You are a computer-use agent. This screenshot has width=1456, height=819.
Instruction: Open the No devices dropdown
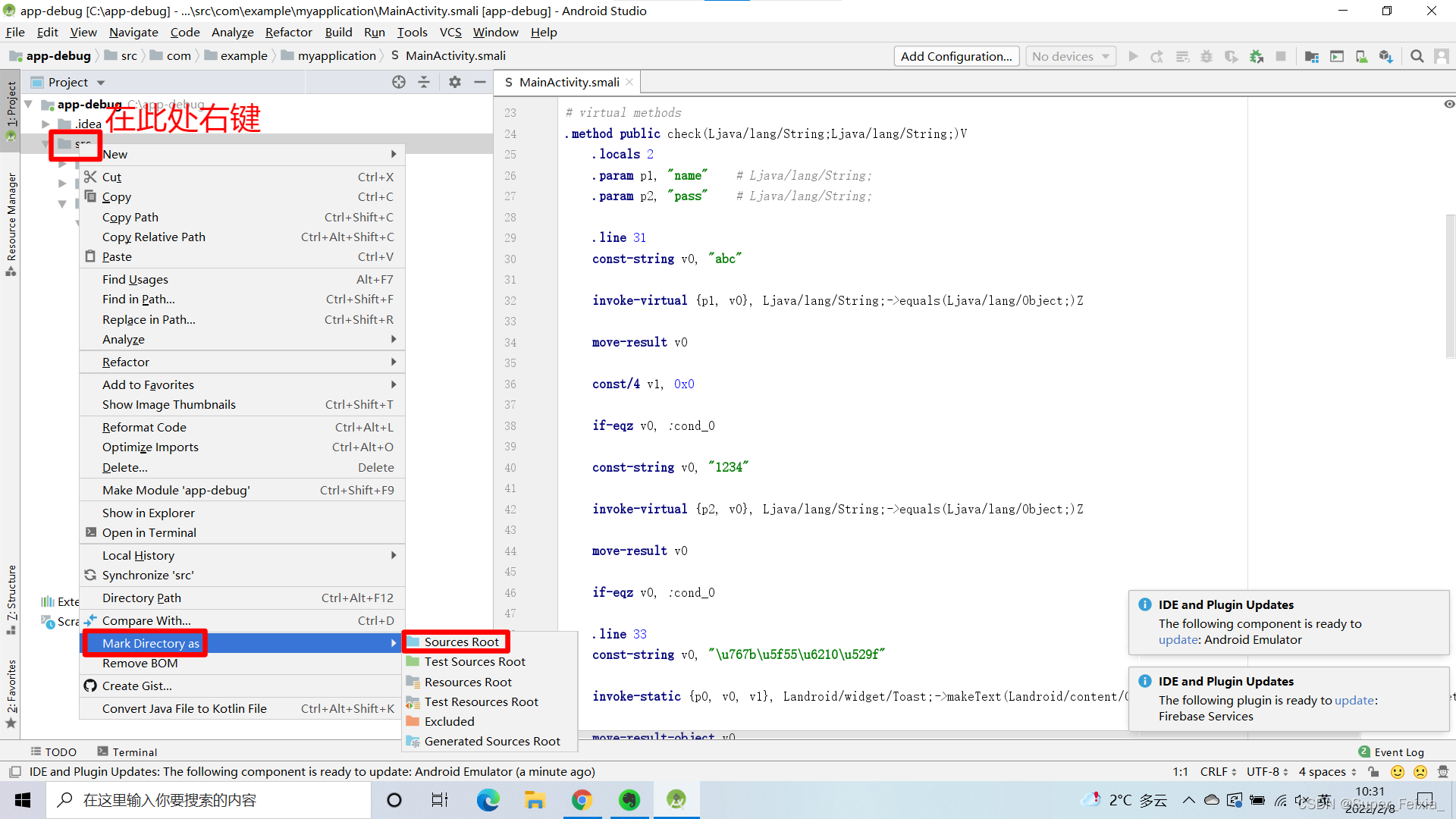1069,56
